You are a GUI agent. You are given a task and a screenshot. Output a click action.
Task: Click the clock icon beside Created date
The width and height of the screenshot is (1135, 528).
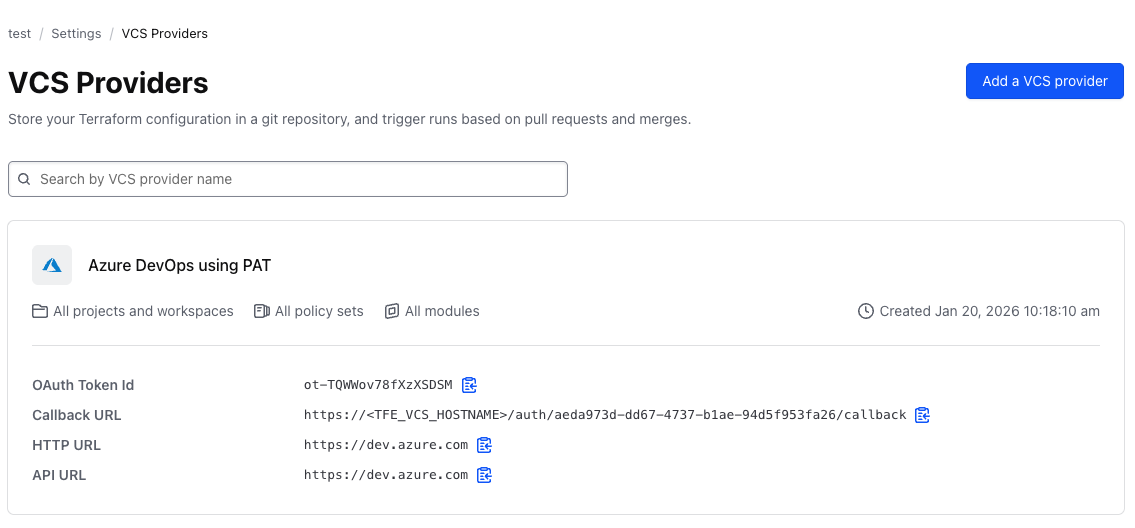pos(866,311)
